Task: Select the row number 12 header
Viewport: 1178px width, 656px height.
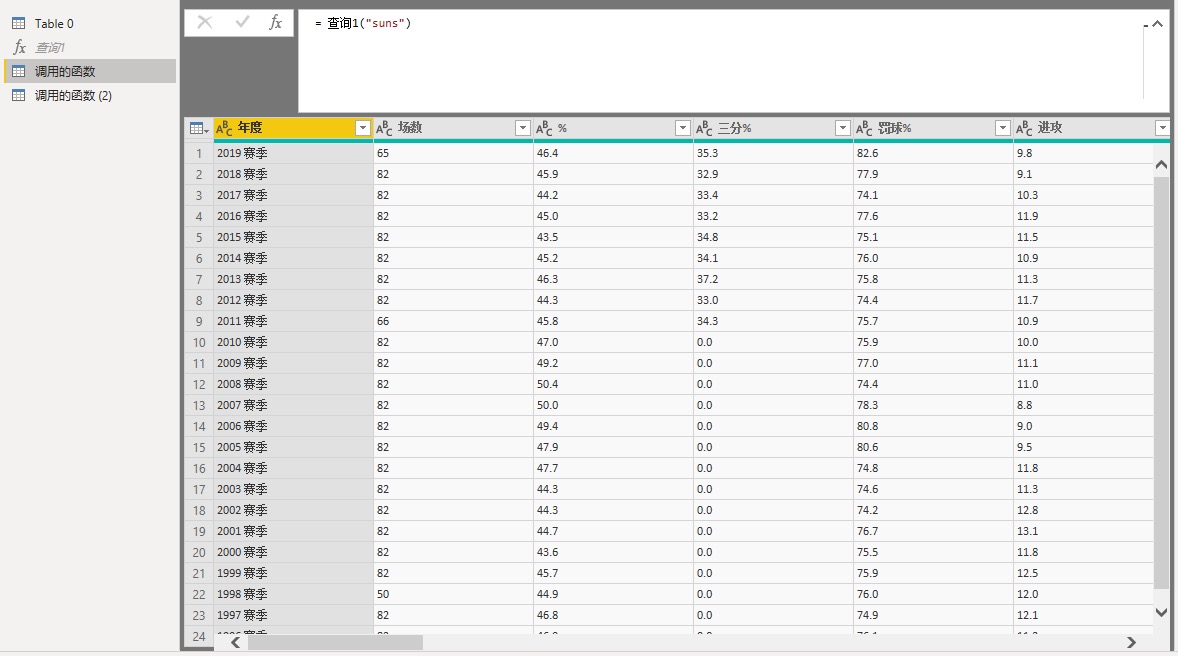Action: point(199,385)
